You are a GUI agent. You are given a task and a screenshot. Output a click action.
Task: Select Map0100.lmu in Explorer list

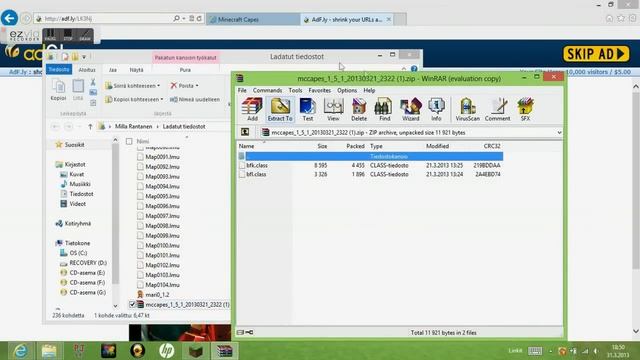pos(162,245)
